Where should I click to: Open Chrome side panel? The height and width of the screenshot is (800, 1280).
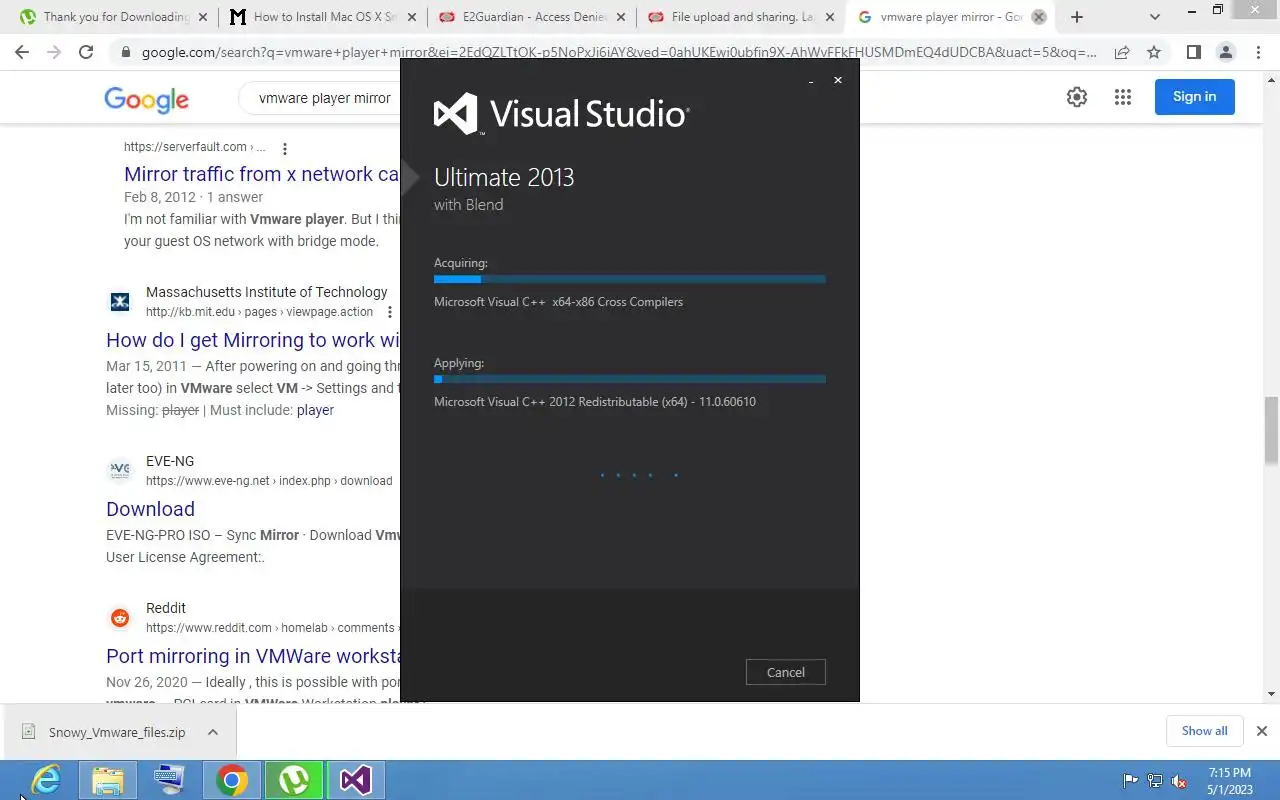1193,52
